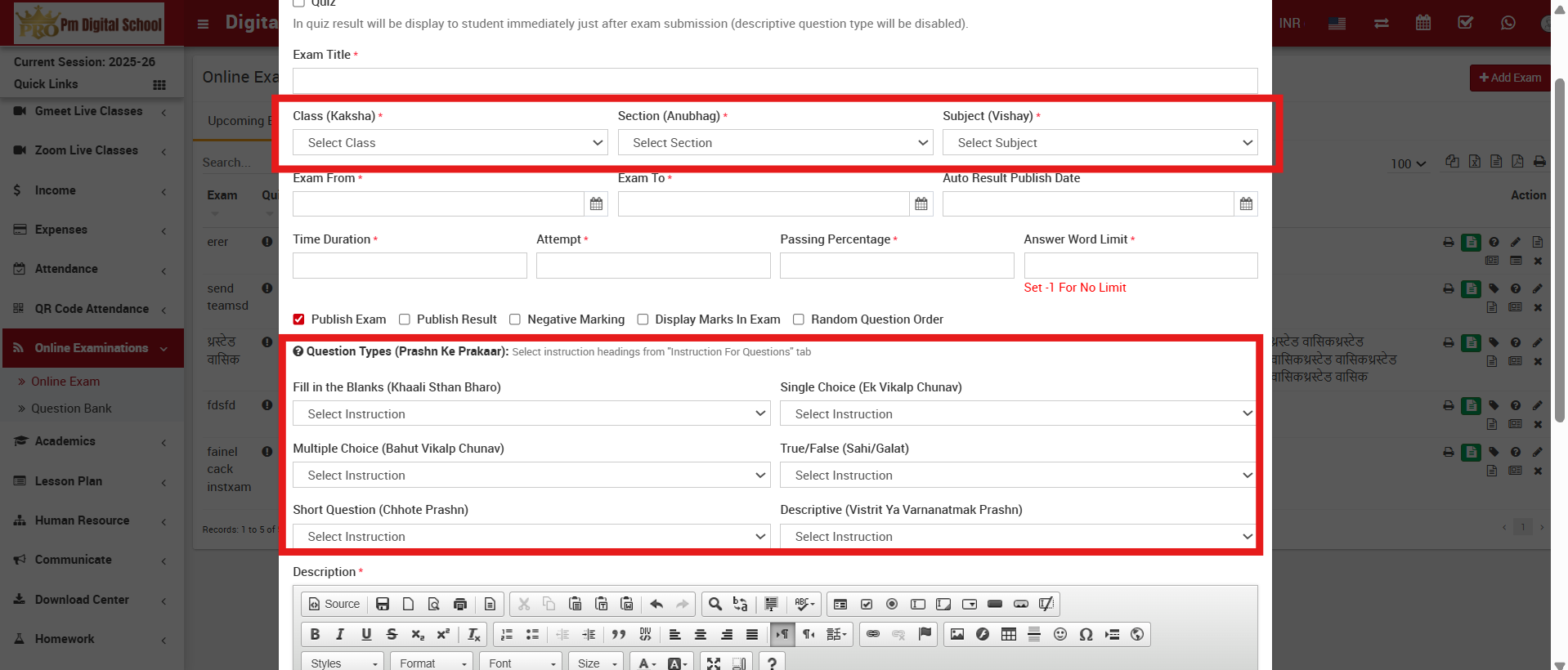The height and width of the screenshot is (670, 1568).
Task: Open calendar picker for Exam From
Action: coord(596,204)
